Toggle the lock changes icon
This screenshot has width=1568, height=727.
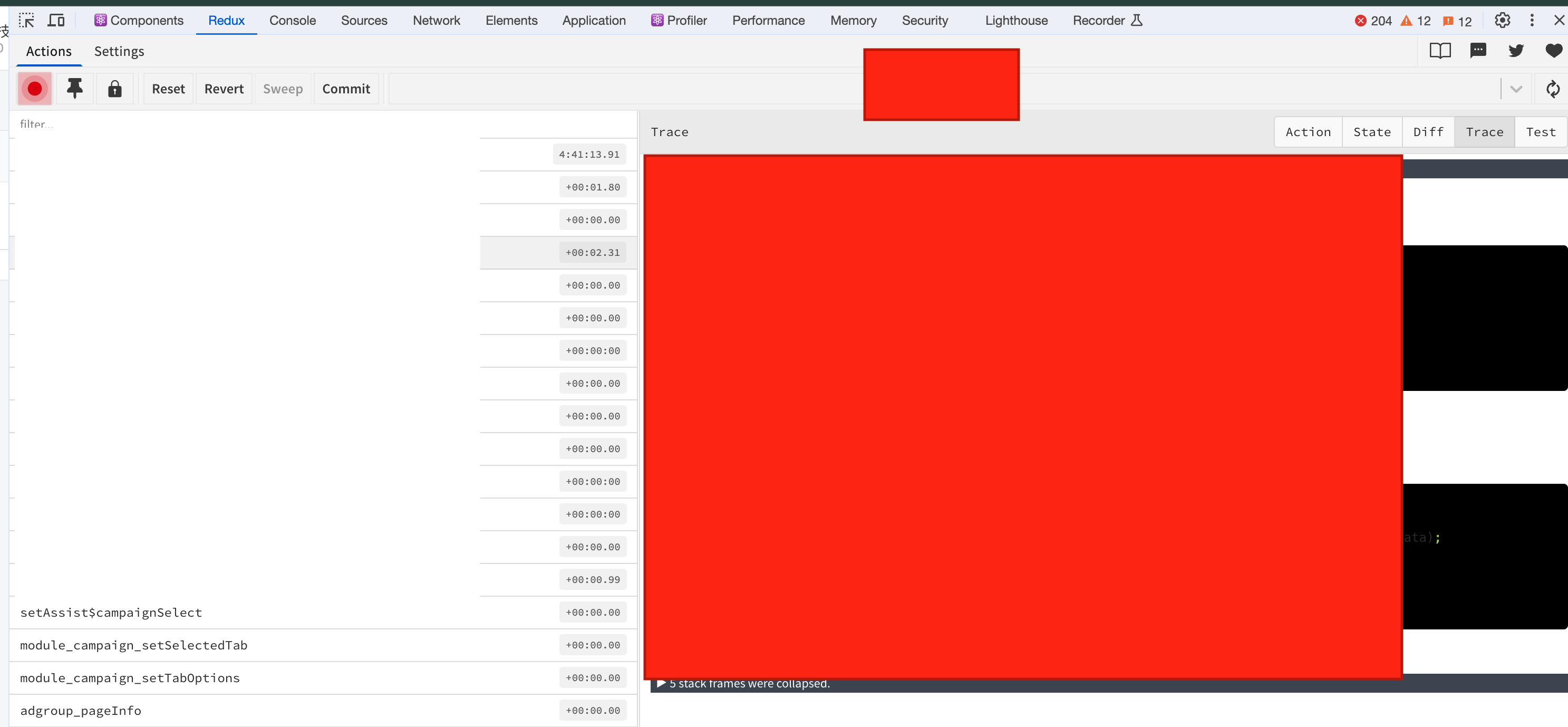coord(114,89)
